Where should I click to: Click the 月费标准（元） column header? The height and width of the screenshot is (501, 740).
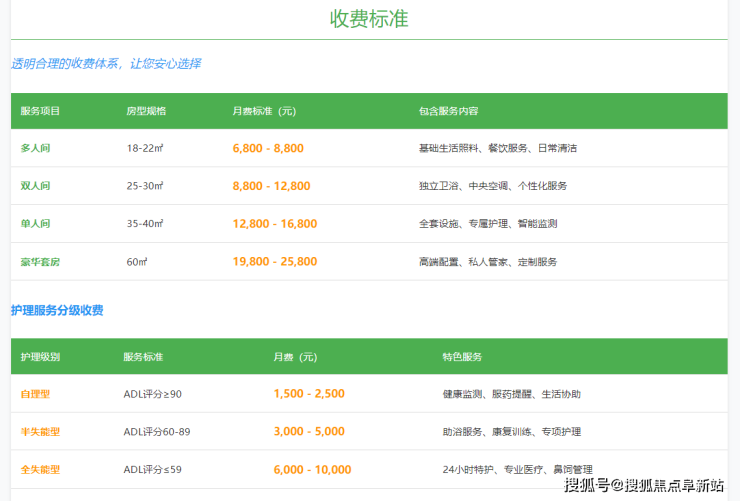pyautogui.click(x=263, y=111)
